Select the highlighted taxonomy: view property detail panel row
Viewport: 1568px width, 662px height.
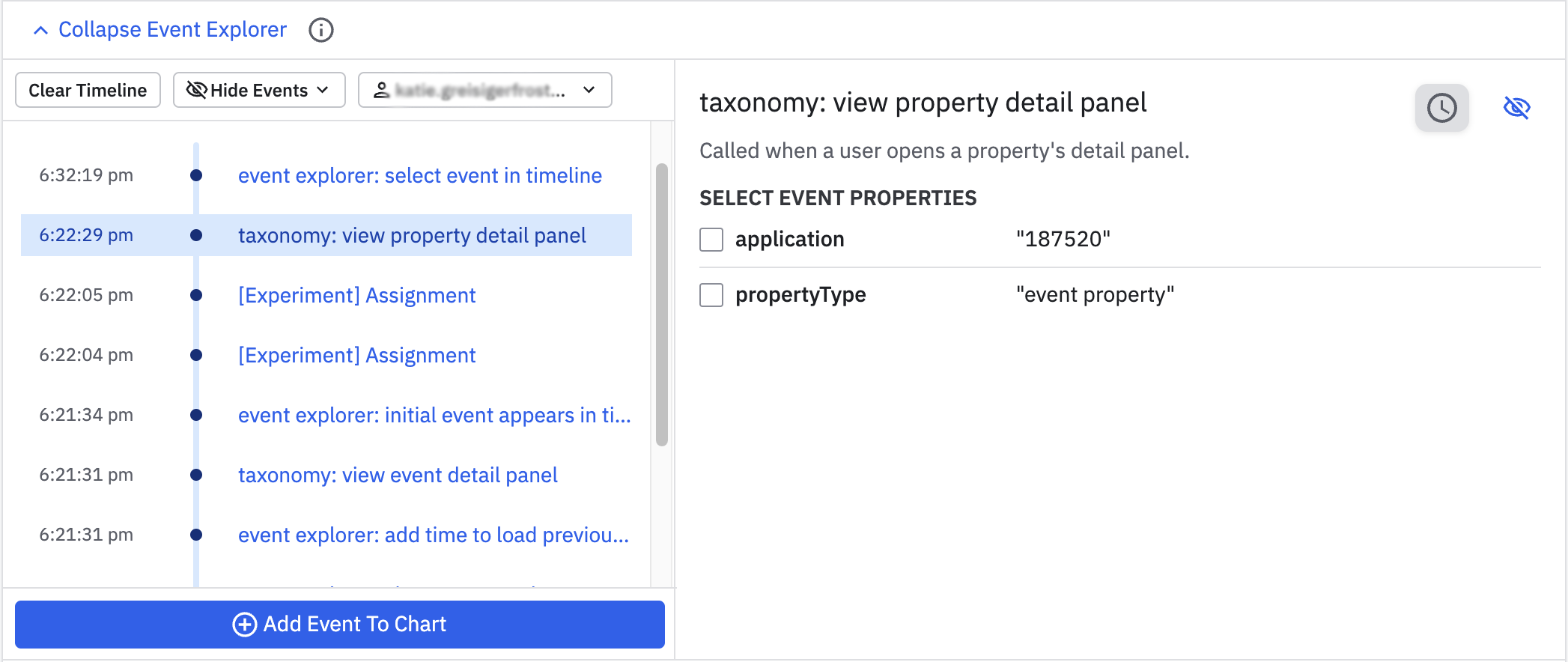411,236
